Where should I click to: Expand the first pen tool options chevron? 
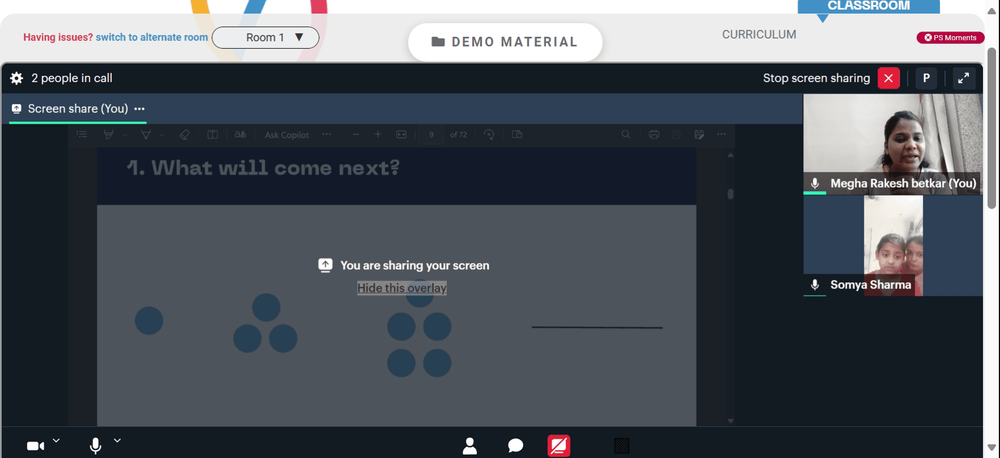point(125,135)
